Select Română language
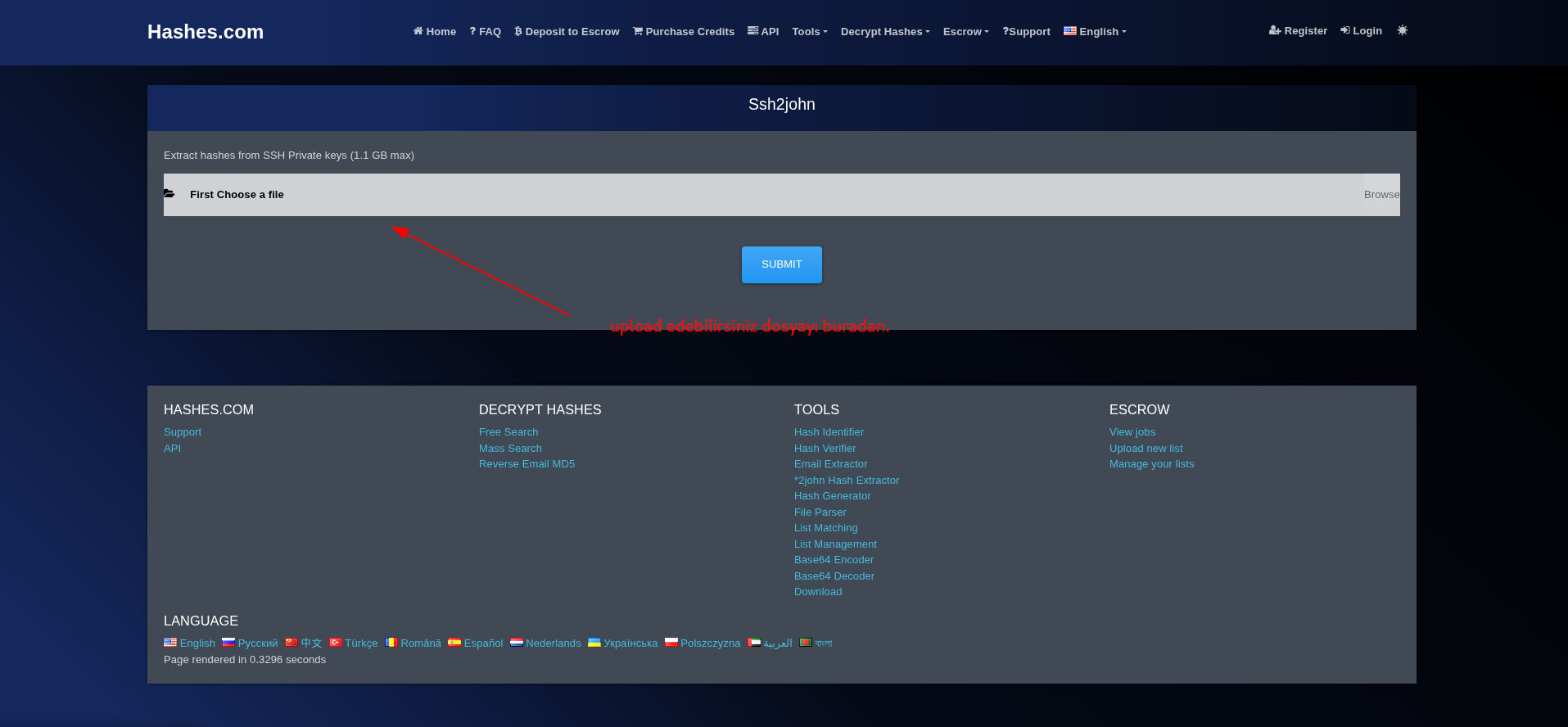Screen dimensions: 1568x727 (x=413, y=643)
